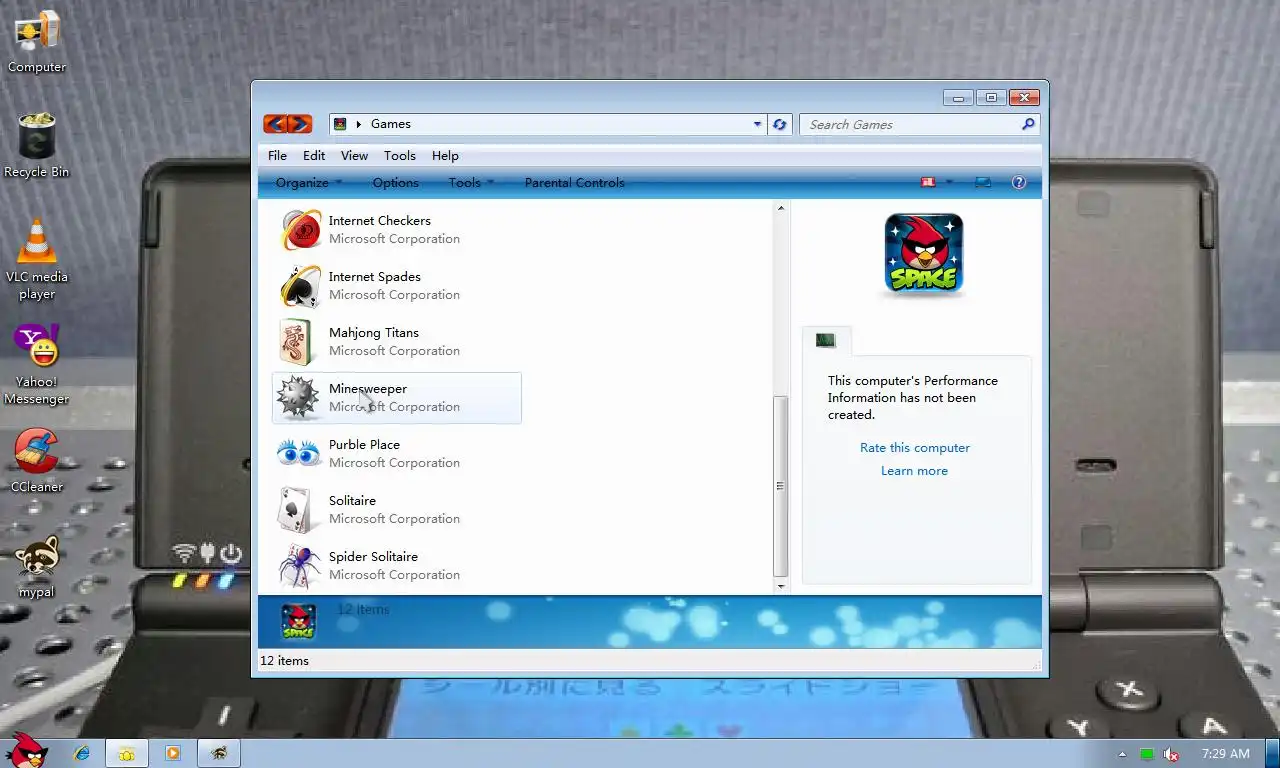Select the performance tab in preview pane
1280x768 pixels.
[825, 341]
